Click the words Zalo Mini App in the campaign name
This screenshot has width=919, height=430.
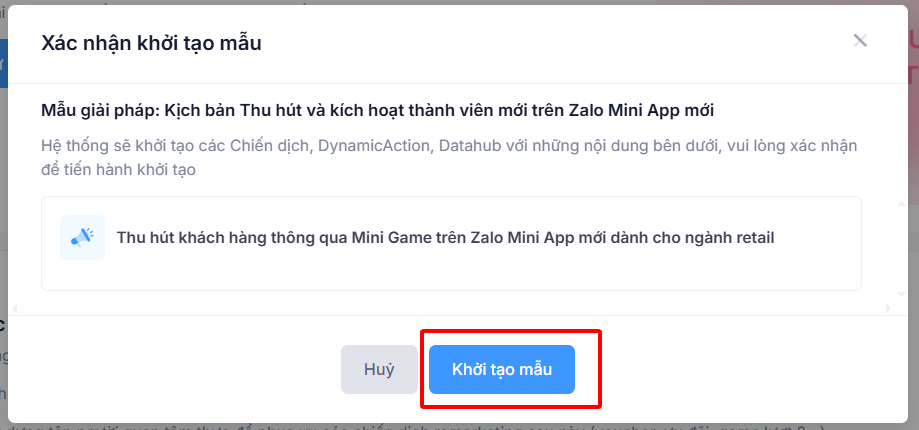(588, 238)
